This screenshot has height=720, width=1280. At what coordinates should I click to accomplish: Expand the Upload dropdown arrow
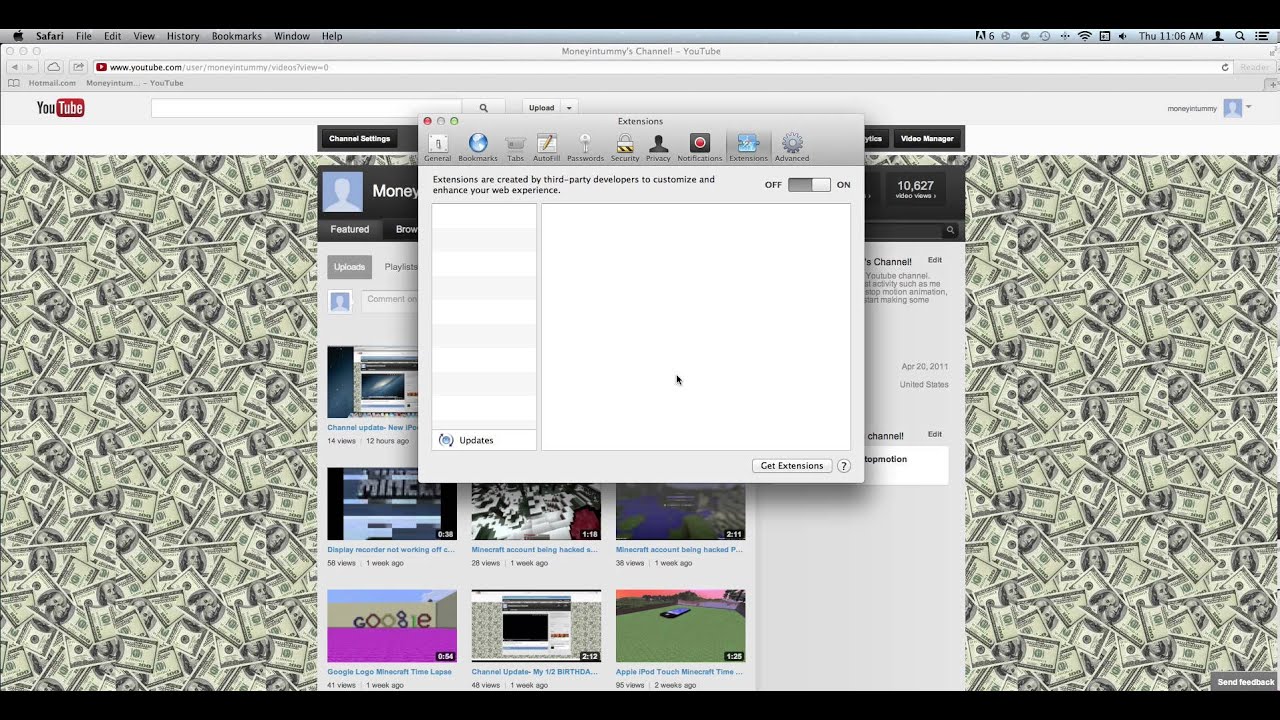click(x=569, y=108)
